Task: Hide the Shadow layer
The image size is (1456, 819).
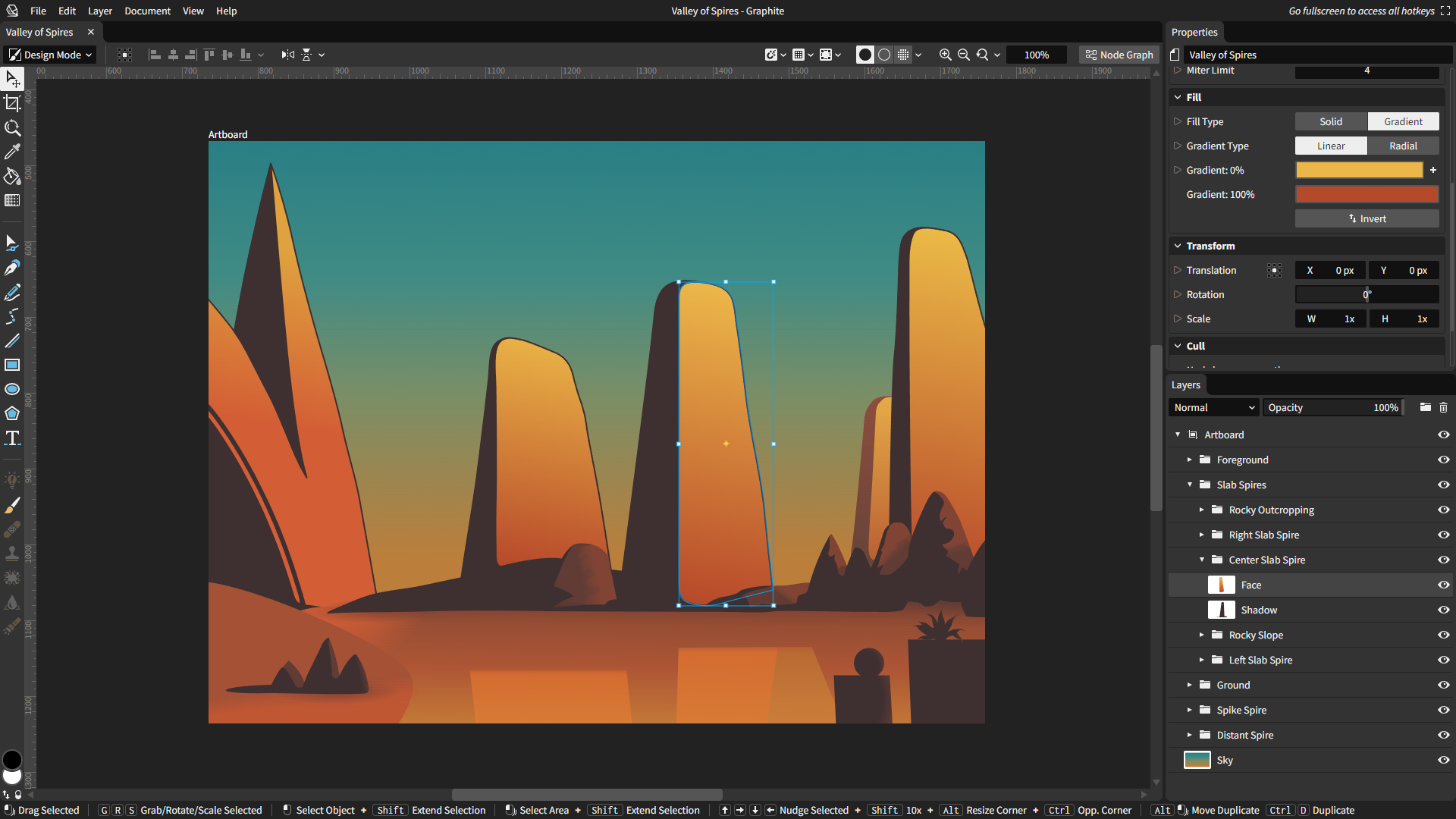Action: pos(1444,609)
